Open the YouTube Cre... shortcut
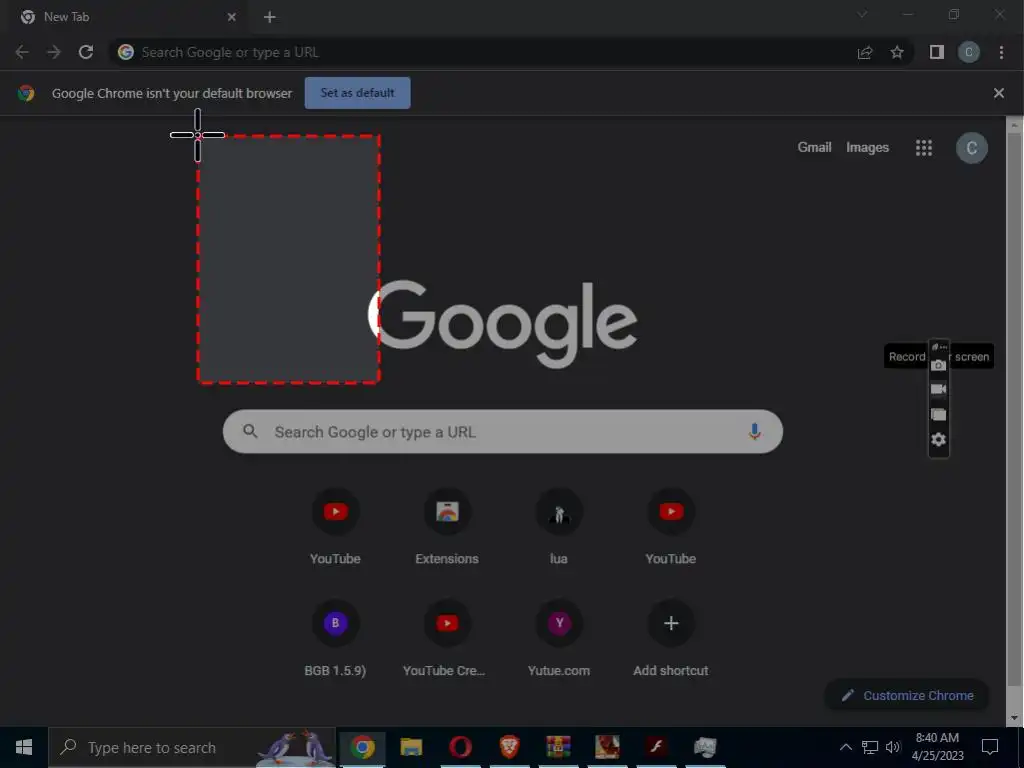Viewport: 1024px width, 768px height. (x=447, y=639)
